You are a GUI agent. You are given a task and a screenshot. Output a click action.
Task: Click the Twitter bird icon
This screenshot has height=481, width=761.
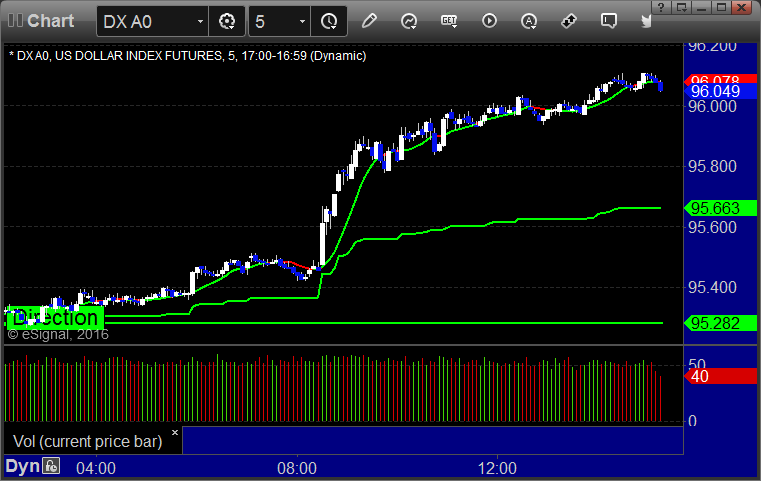tap(646, 21)
